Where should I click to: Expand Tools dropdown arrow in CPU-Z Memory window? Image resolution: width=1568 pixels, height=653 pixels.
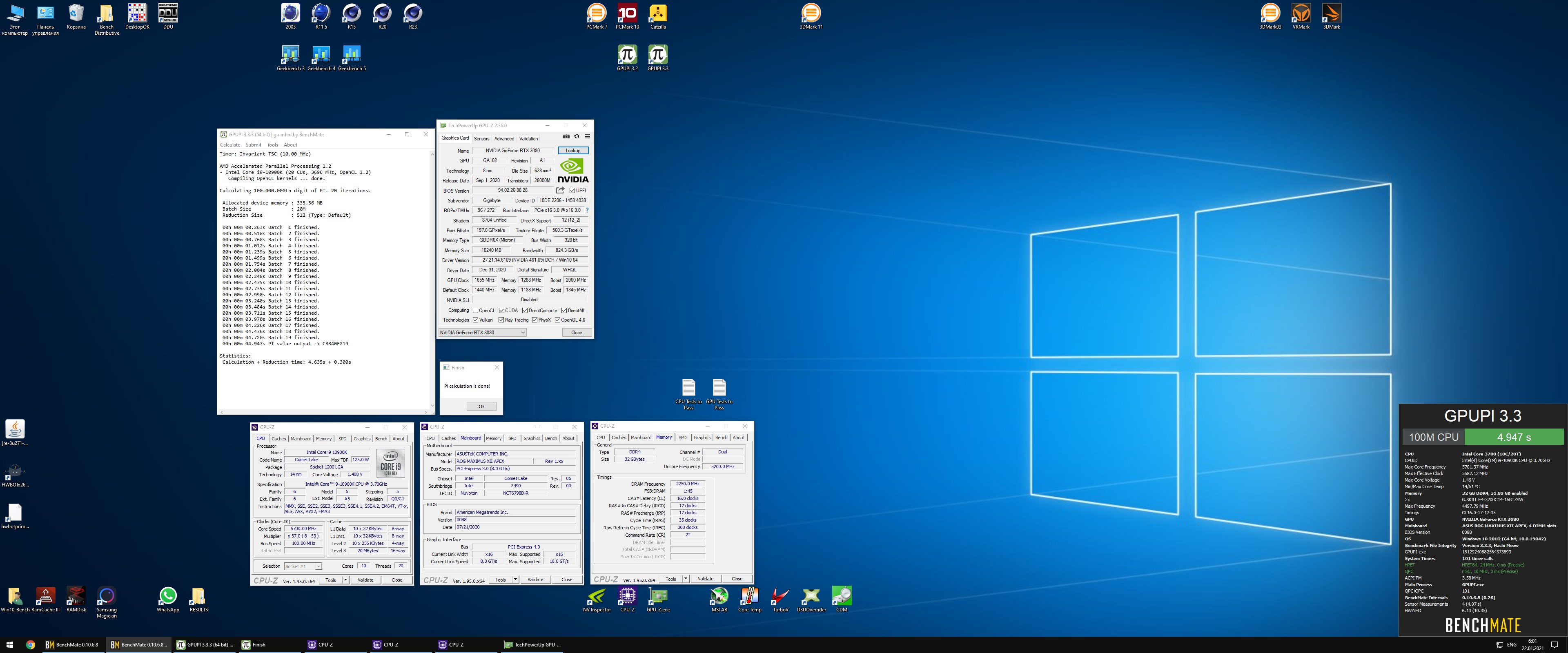pyautogui.click(x=686, y=579)
